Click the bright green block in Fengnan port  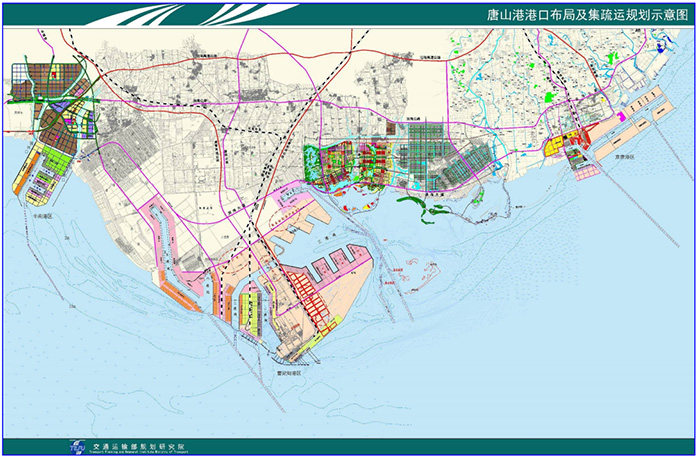[58, 160]
